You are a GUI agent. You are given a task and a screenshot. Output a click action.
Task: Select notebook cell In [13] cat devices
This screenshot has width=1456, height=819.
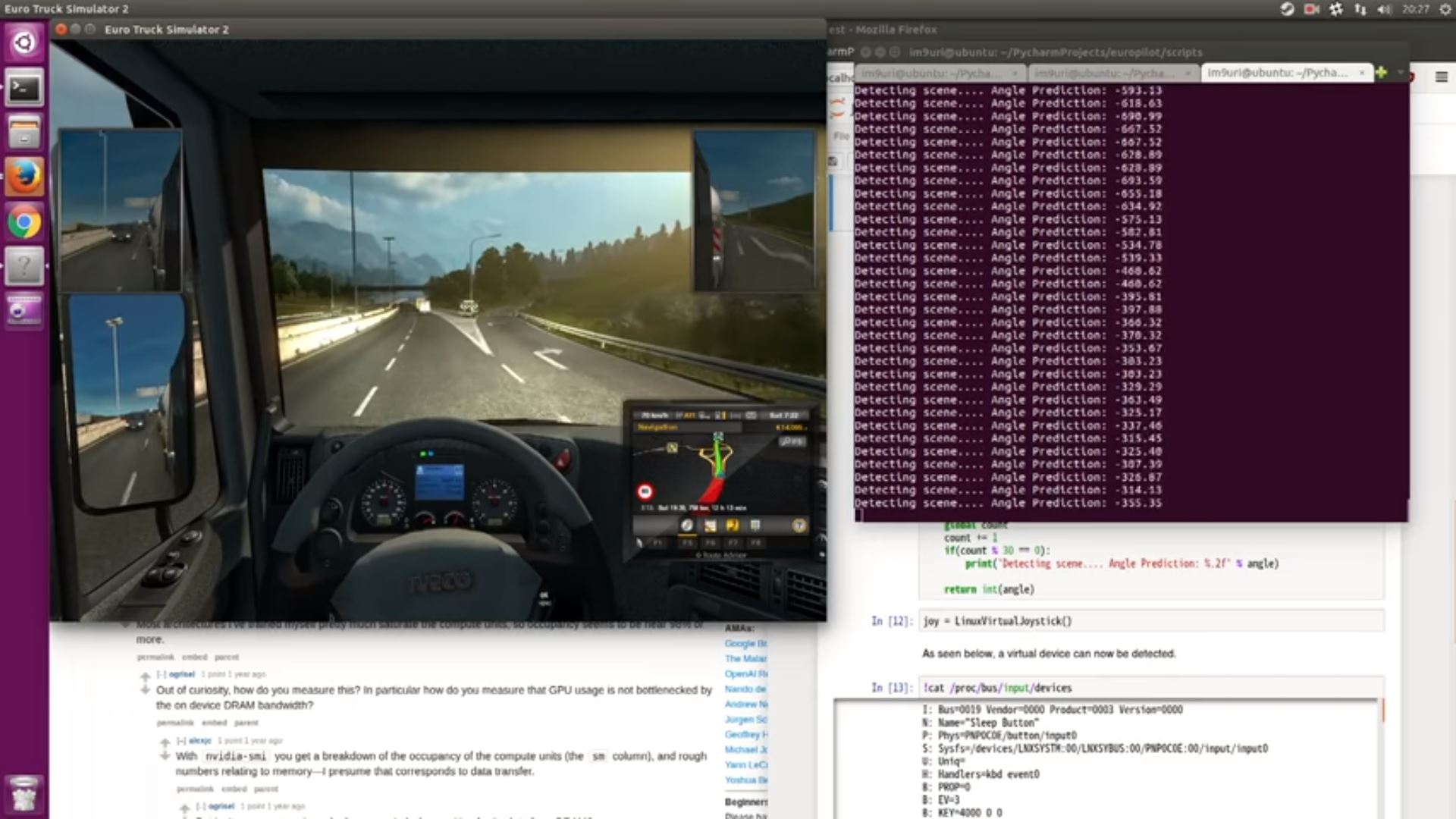pyautogui.click(x=1151, y=688)
